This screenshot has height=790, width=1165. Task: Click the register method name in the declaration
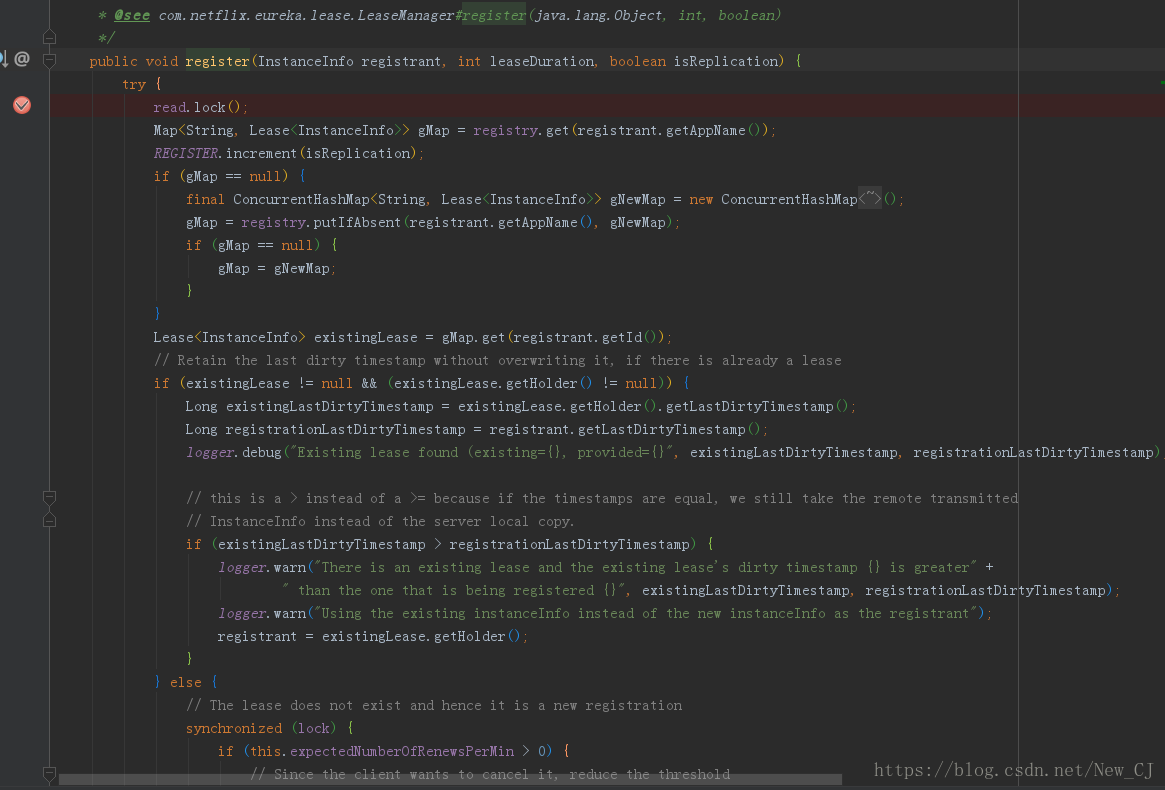(217, 61)
